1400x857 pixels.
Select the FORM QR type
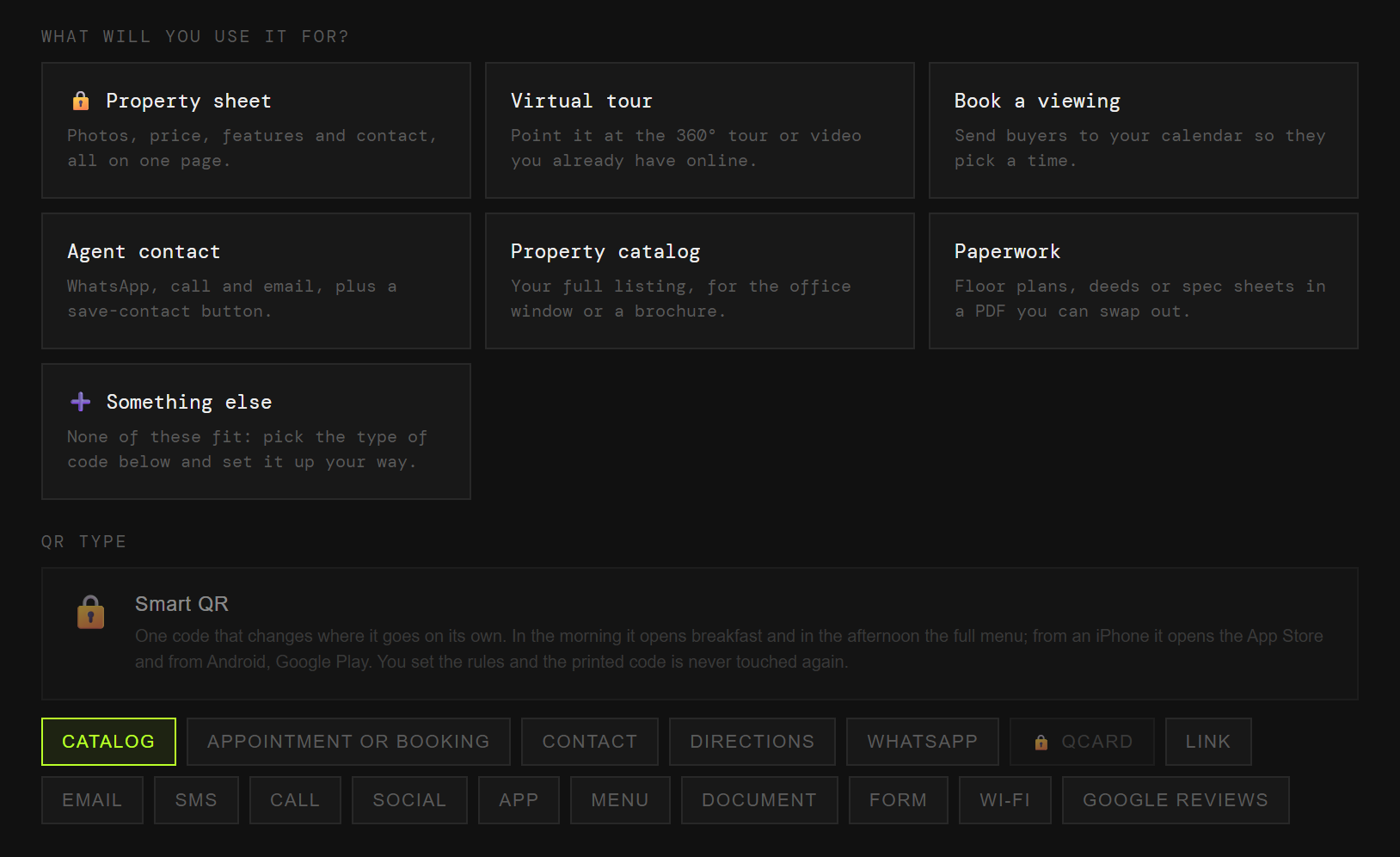899,800
